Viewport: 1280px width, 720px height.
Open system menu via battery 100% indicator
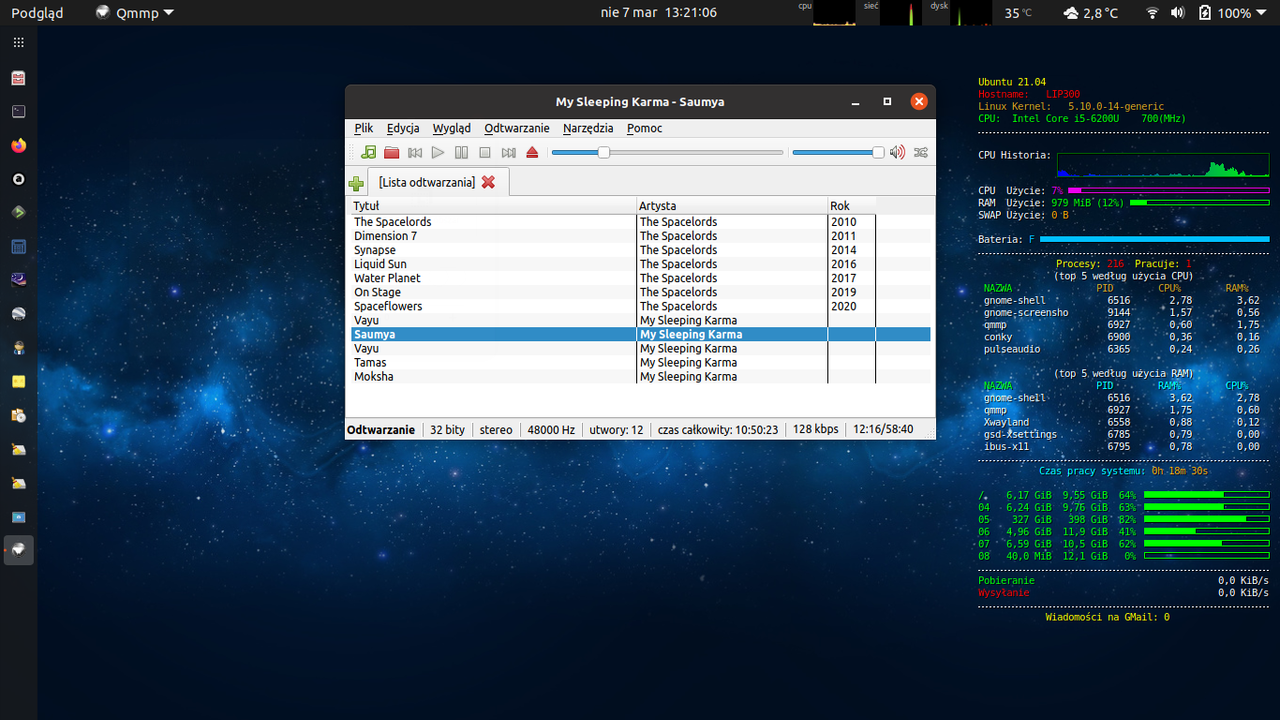(1233, 13)
